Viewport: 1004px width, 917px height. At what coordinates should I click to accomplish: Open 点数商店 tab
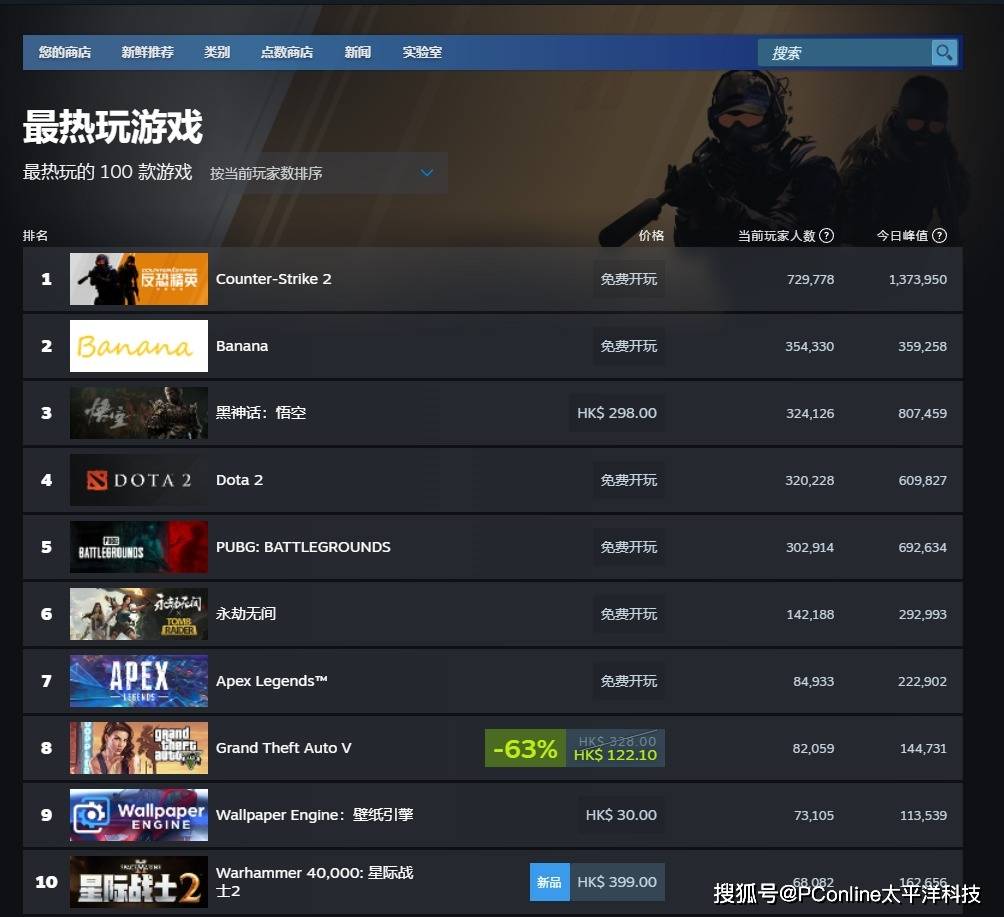[x=287, y=53]
